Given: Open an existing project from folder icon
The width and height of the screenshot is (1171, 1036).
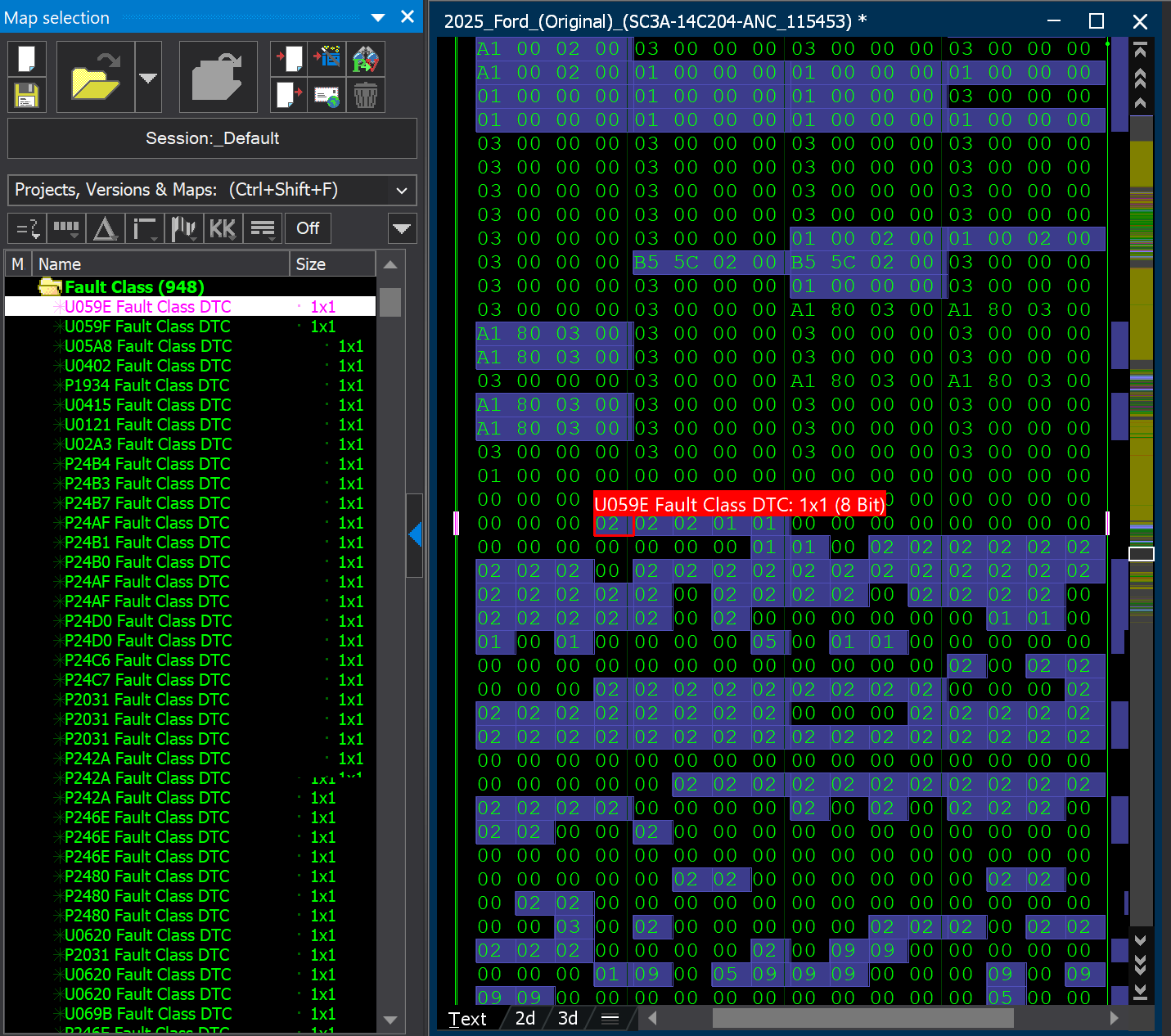Looking at the screenshot, I should pyautogui.click(x=95, y=76).
